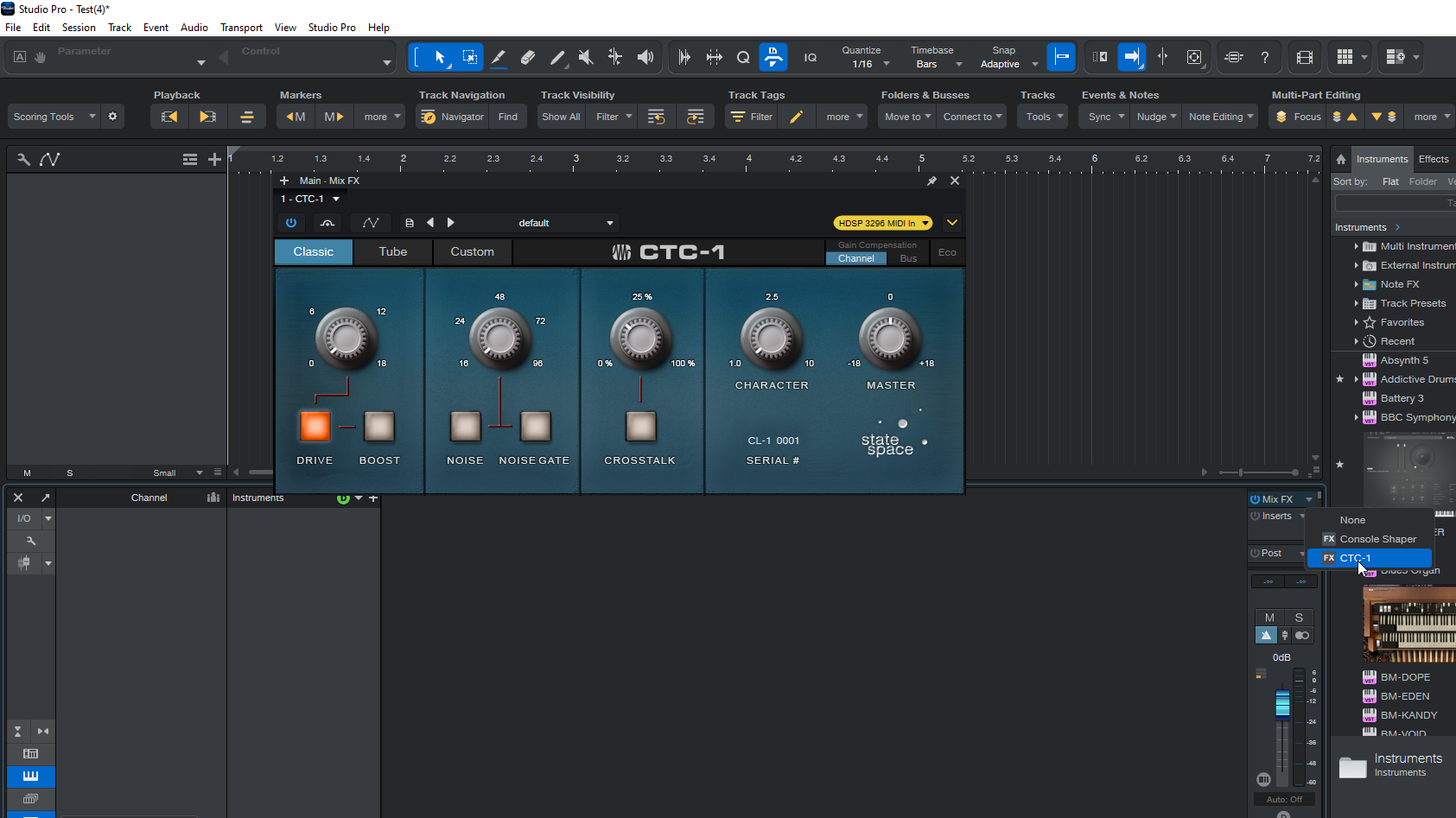Click the main channel volume fader
This screenshot has width=1456, height=818.
point(1282,703)
